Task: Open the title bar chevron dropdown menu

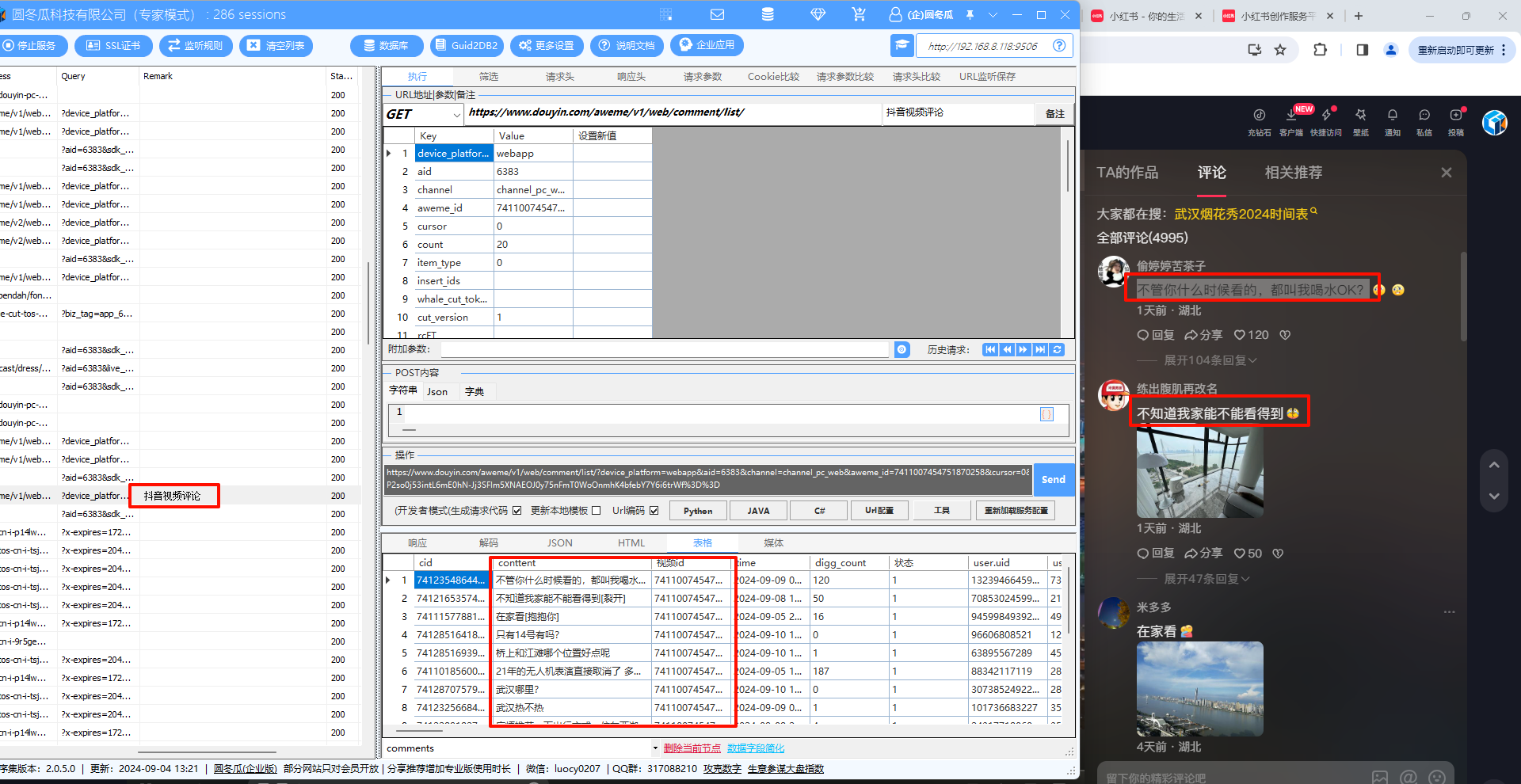Action: (x=993, y=14)
